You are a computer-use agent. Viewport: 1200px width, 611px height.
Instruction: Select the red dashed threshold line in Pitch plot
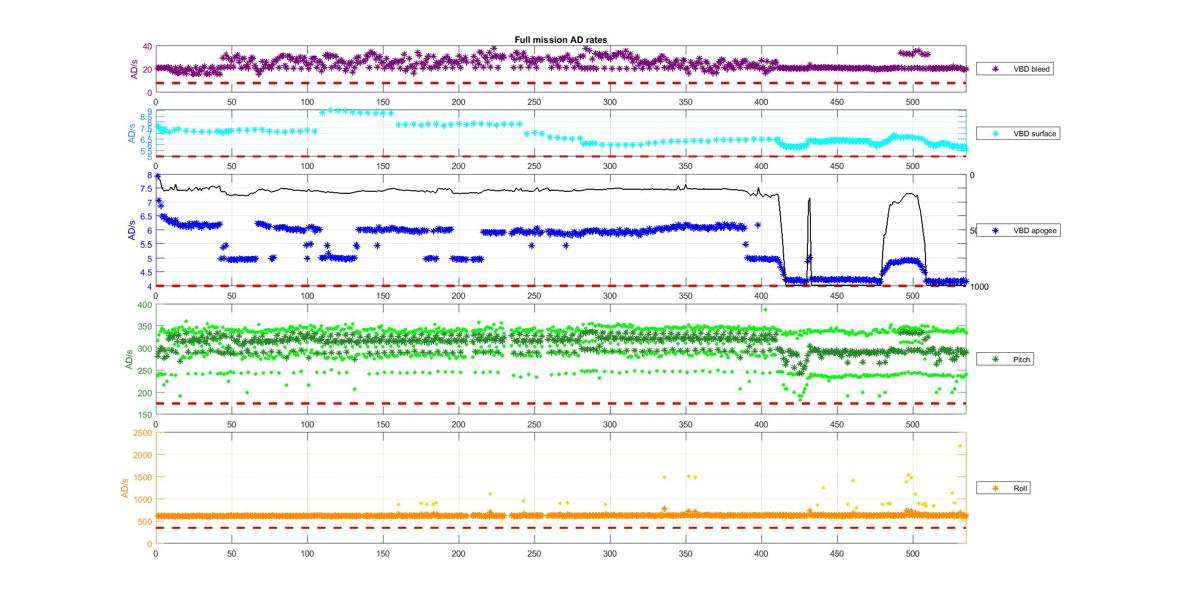coord(561,404)
